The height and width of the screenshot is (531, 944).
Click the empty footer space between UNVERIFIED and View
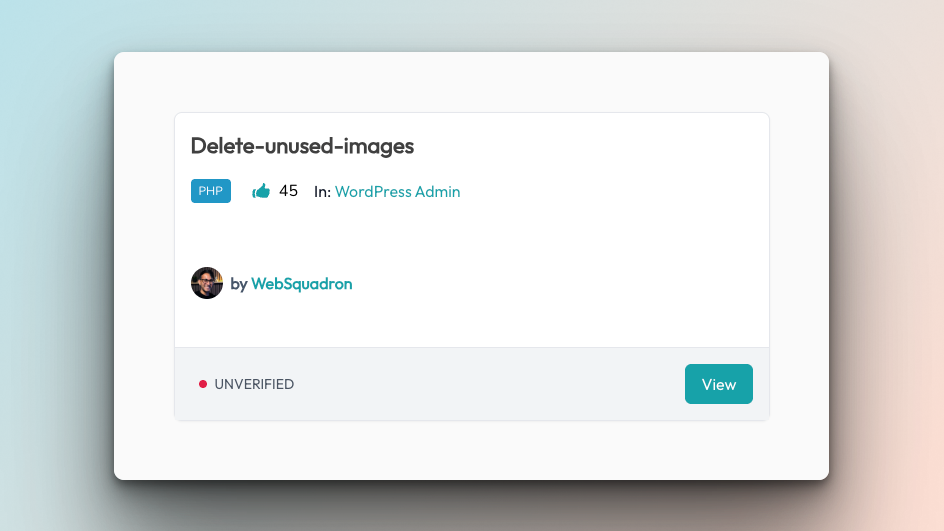[x=489, y=384]
